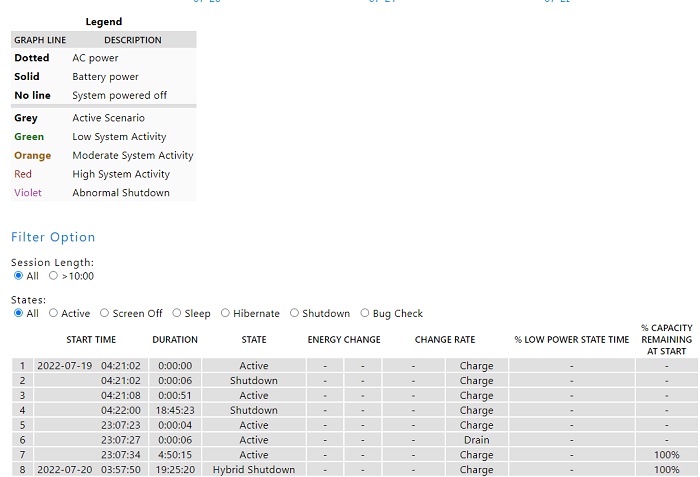This screenshot has width=700, height=477.
Task: Click the Solid legend entry
Action: coord(27,76)
